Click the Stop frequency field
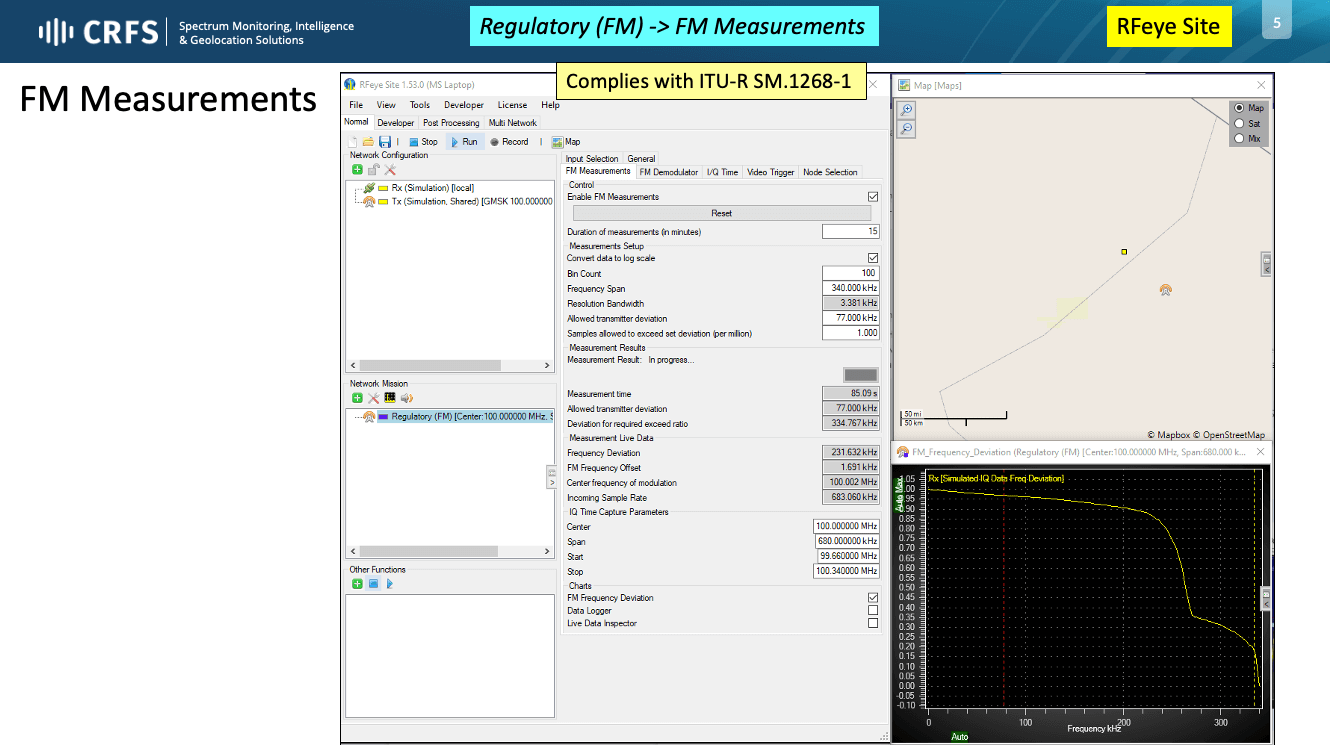 tap(846, 571)
